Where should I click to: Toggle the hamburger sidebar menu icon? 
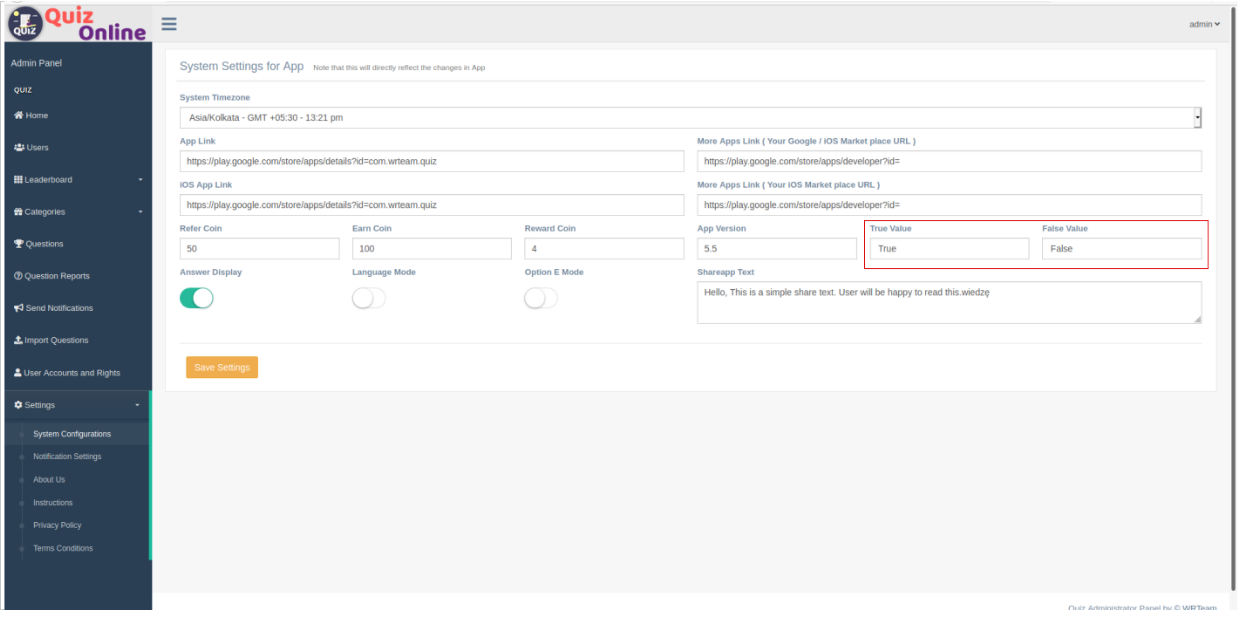click(x=169, y=24)
